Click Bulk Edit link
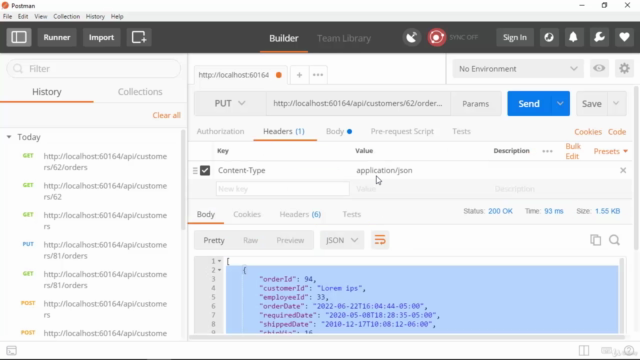 click(x=573, y=151)
